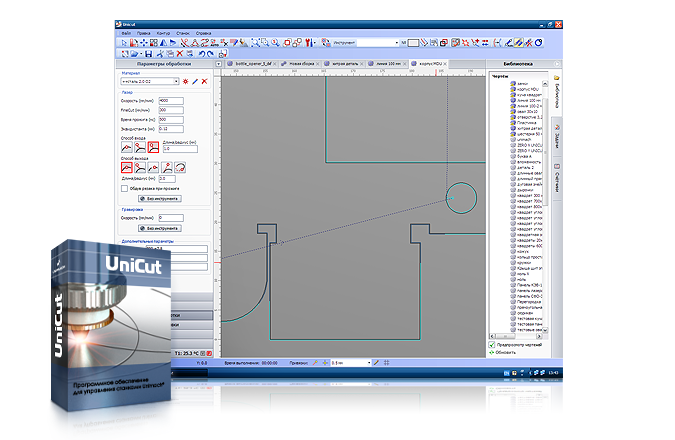Open the Станок menu
Screen dimensions: 675x440
(x=183, y=33)
